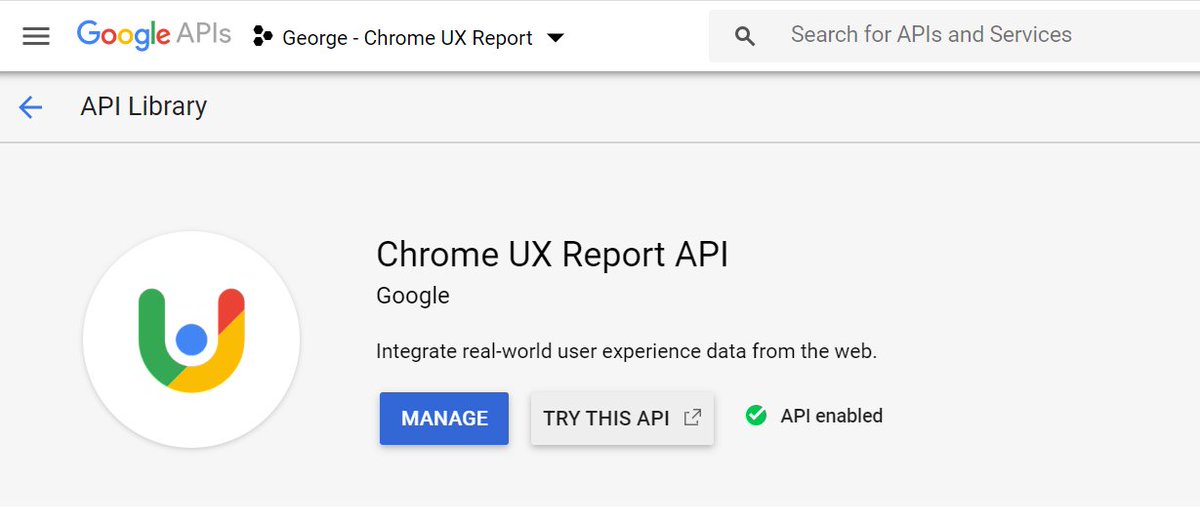Click the green API enabled checkmark icon
This screenshot has height=521, width=1200.
[x=756, y=415]
